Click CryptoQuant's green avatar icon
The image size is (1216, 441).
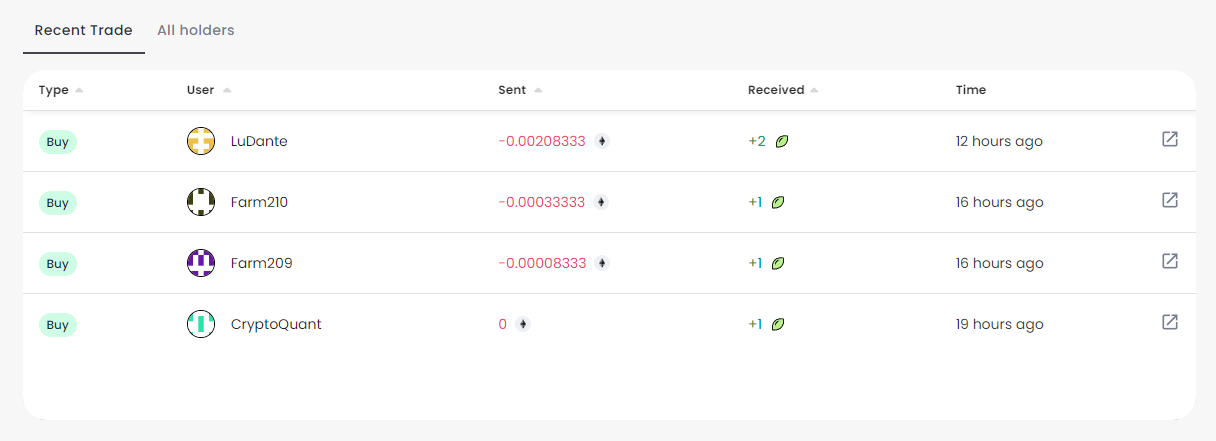201,324
